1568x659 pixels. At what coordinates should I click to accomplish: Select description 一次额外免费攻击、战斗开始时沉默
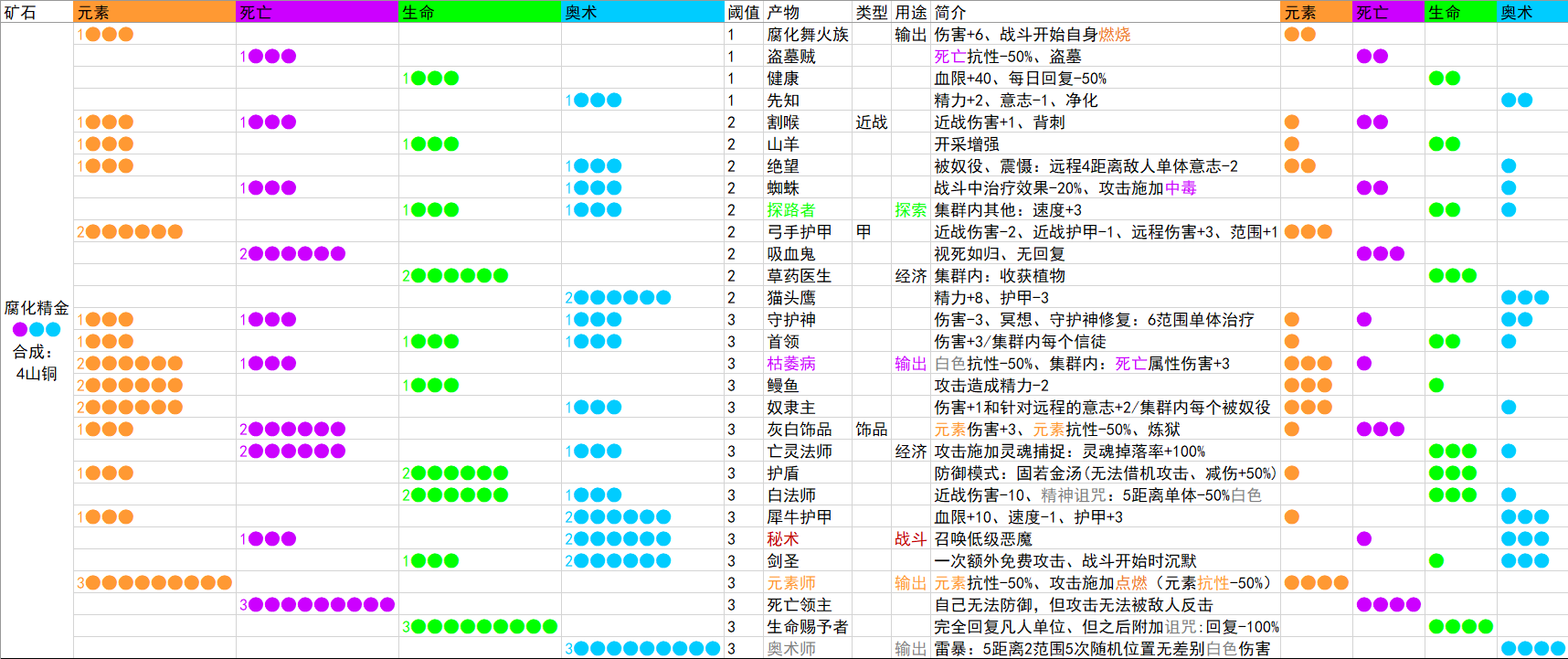[x=1065, y=560]
